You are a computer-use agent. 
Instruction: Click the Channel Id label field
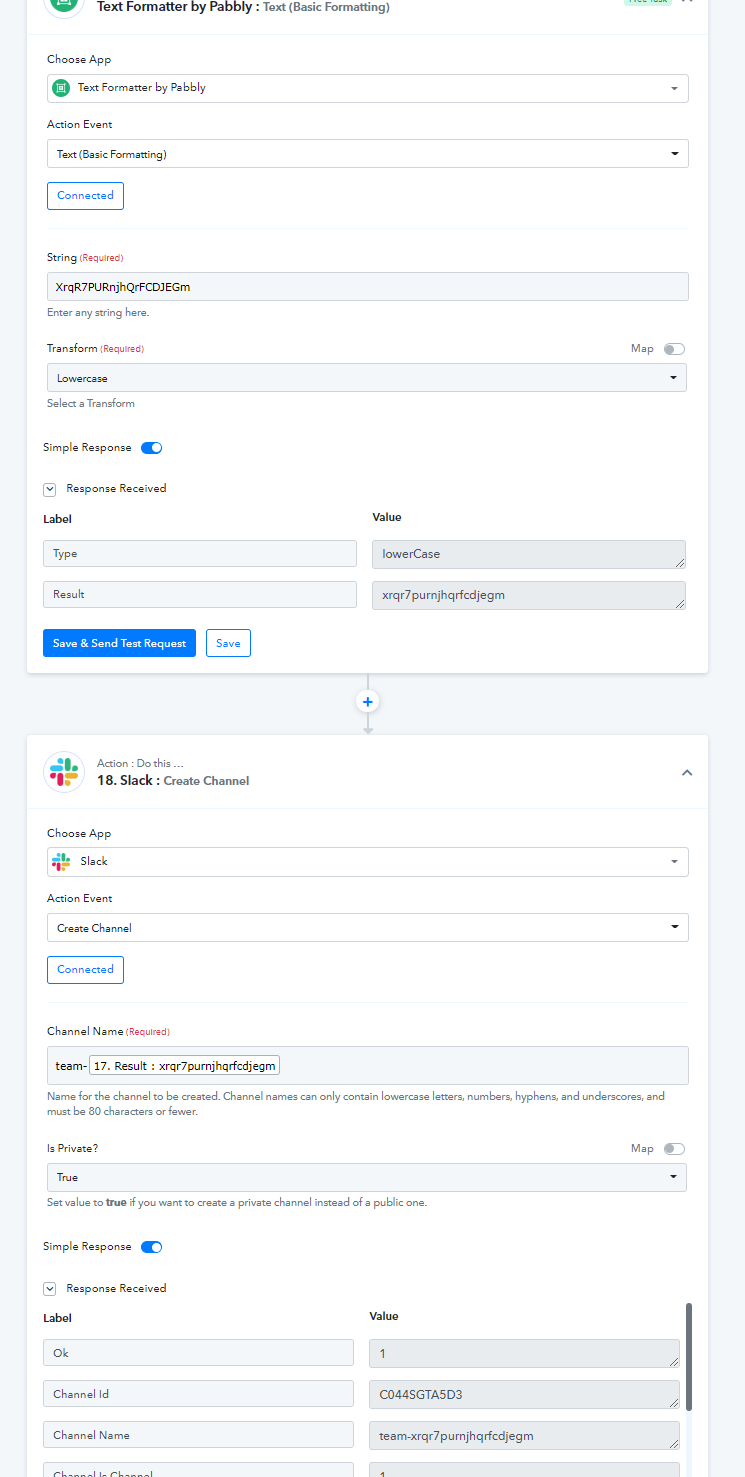point(198,1394)
